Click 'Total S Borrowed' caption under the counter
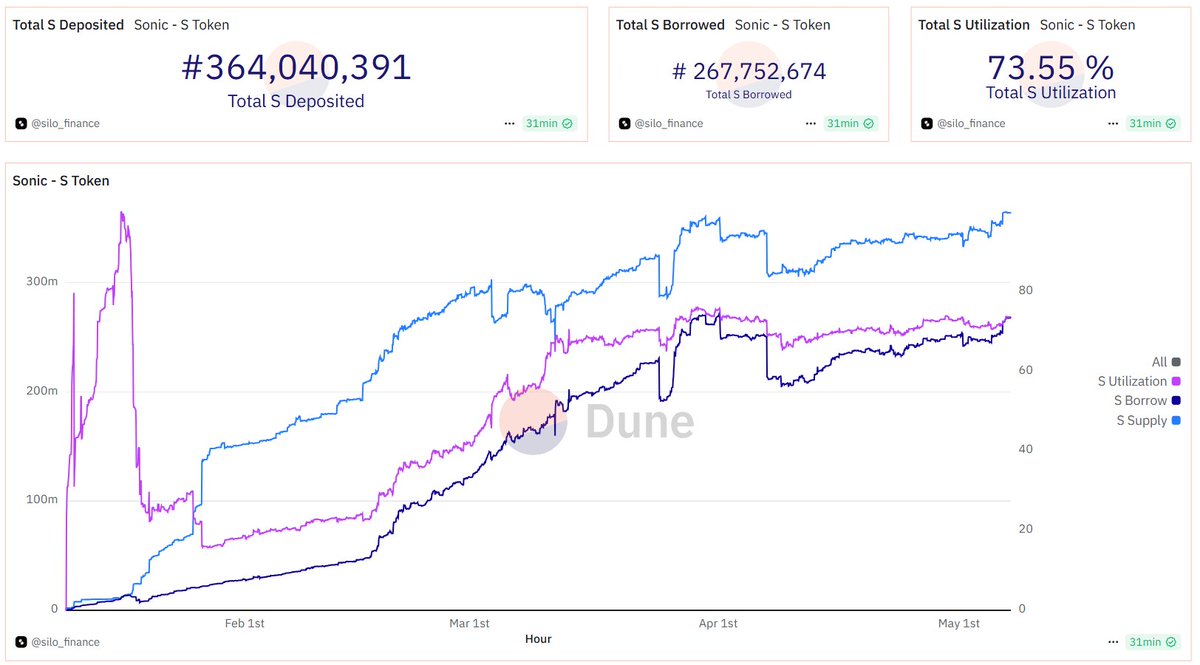Viewport: 1200px width, 665px height. (749, 95)
